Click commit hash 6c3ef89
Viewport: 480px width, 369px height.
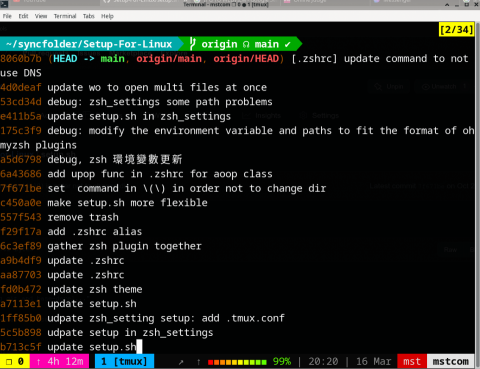tap(21, 246)
